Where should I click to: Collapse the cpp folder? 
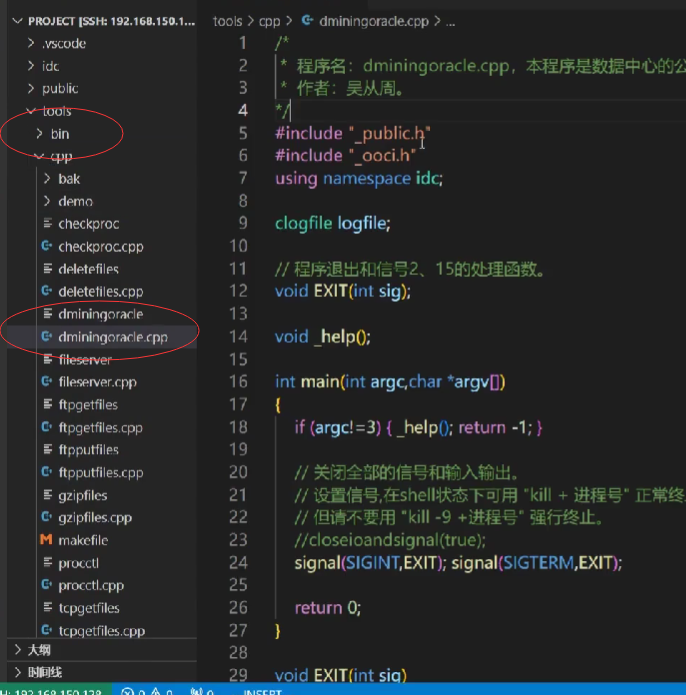pyautogui.click(x=39, y=156)
